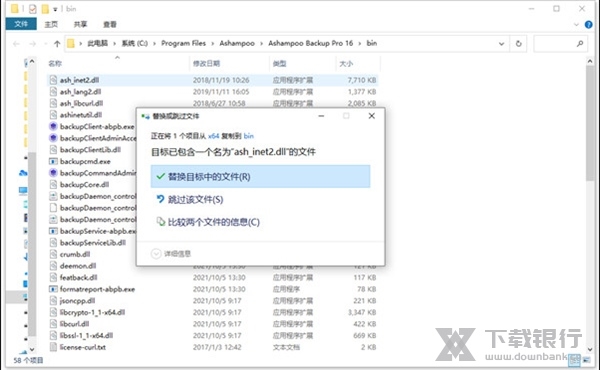Sort files by 修改日期 column header
The image size is (600, 370).
click(206, 64)
